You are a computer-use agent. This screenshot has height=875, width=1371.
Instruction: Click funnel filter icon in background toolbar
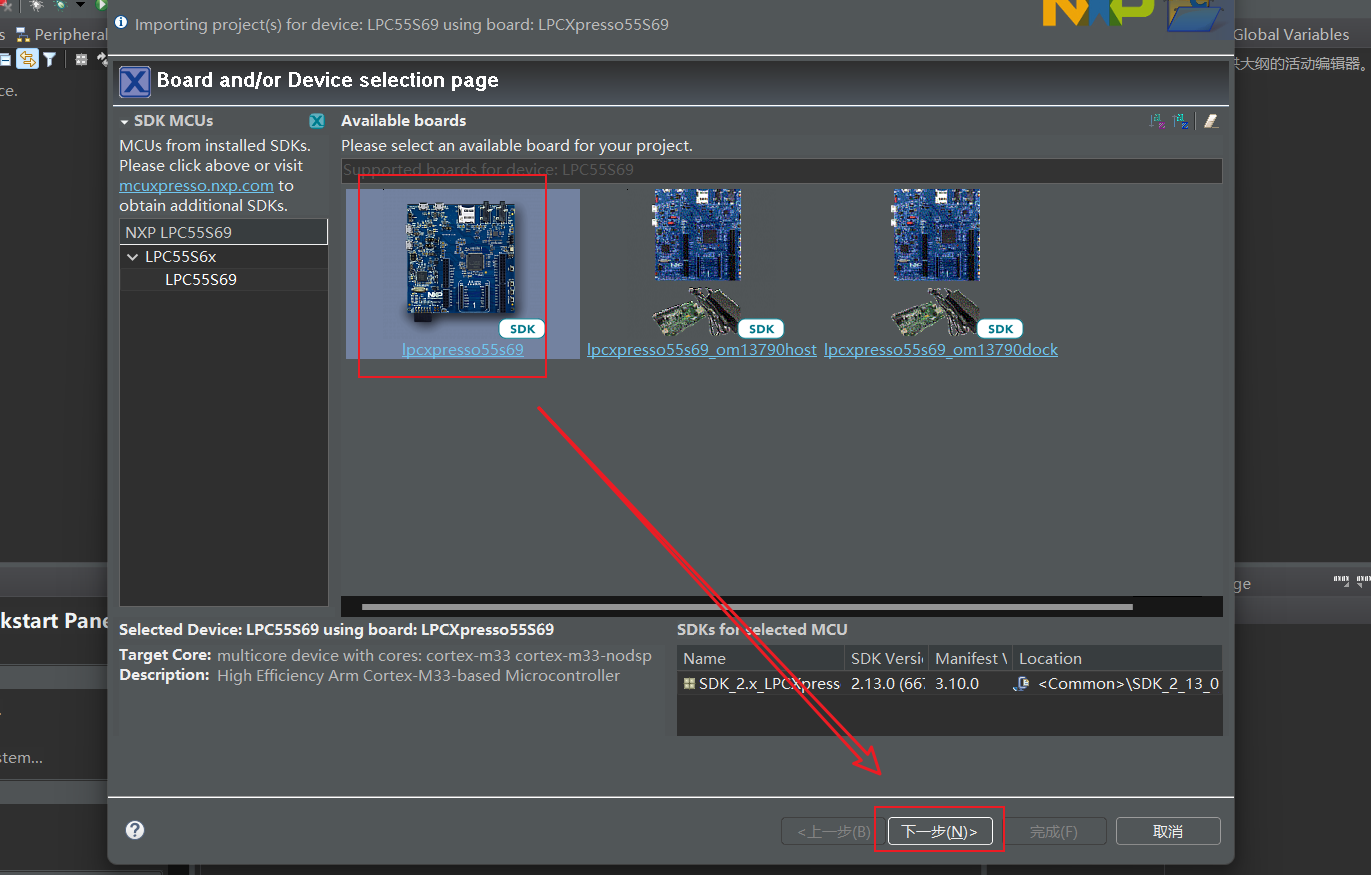tap(49, 59)
